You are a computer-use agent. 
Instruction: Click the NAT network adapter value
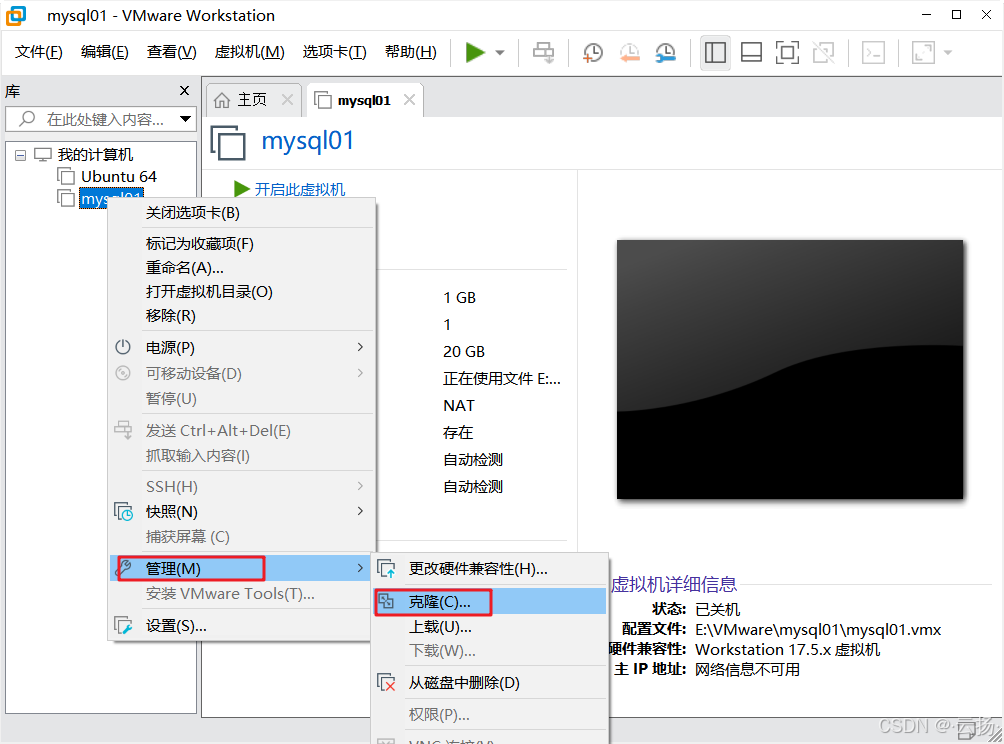point(458,405)
